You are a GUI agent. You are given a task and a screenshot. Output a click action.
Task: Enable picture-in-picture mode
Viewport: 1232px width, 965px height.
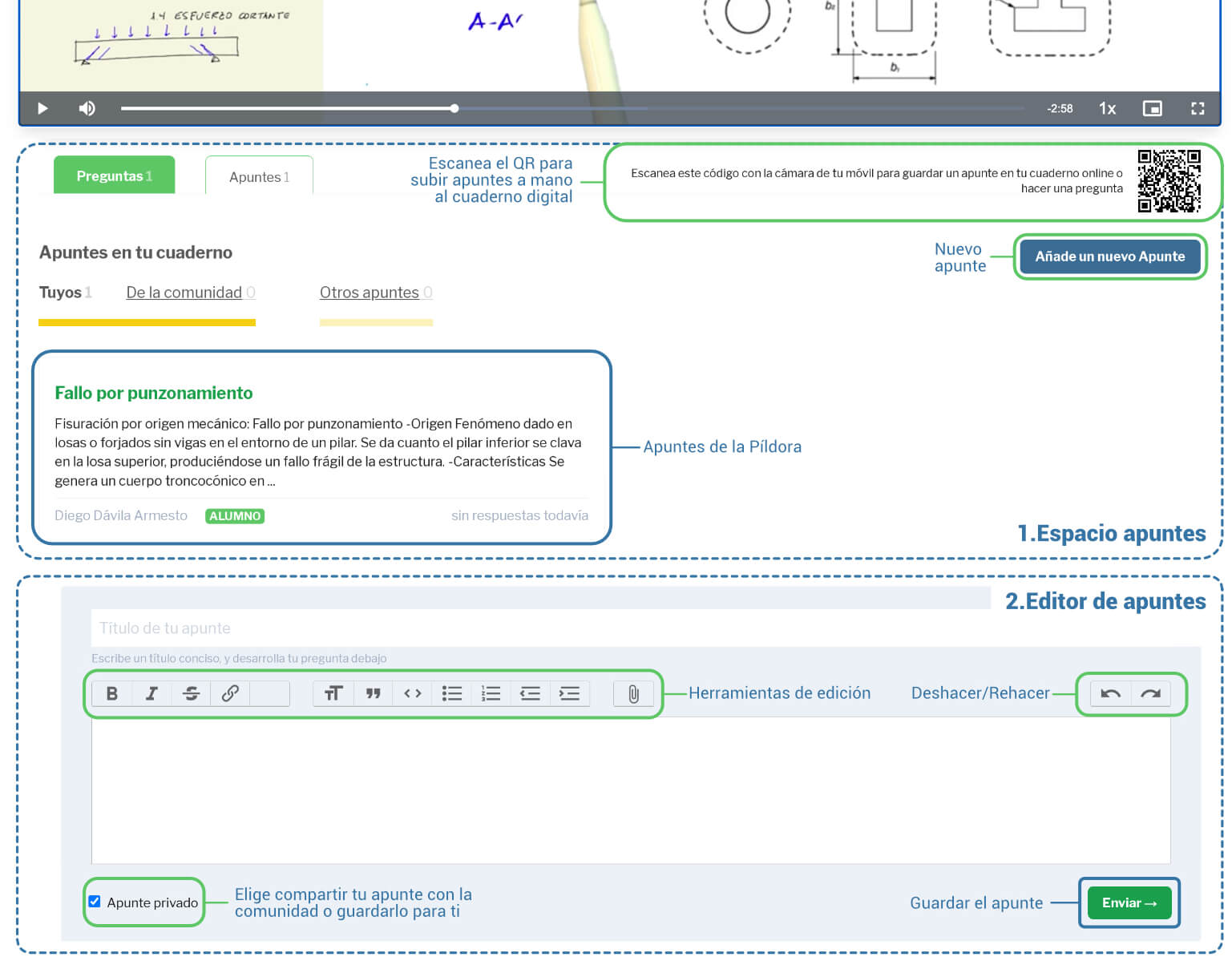[x=1152, y=108]
